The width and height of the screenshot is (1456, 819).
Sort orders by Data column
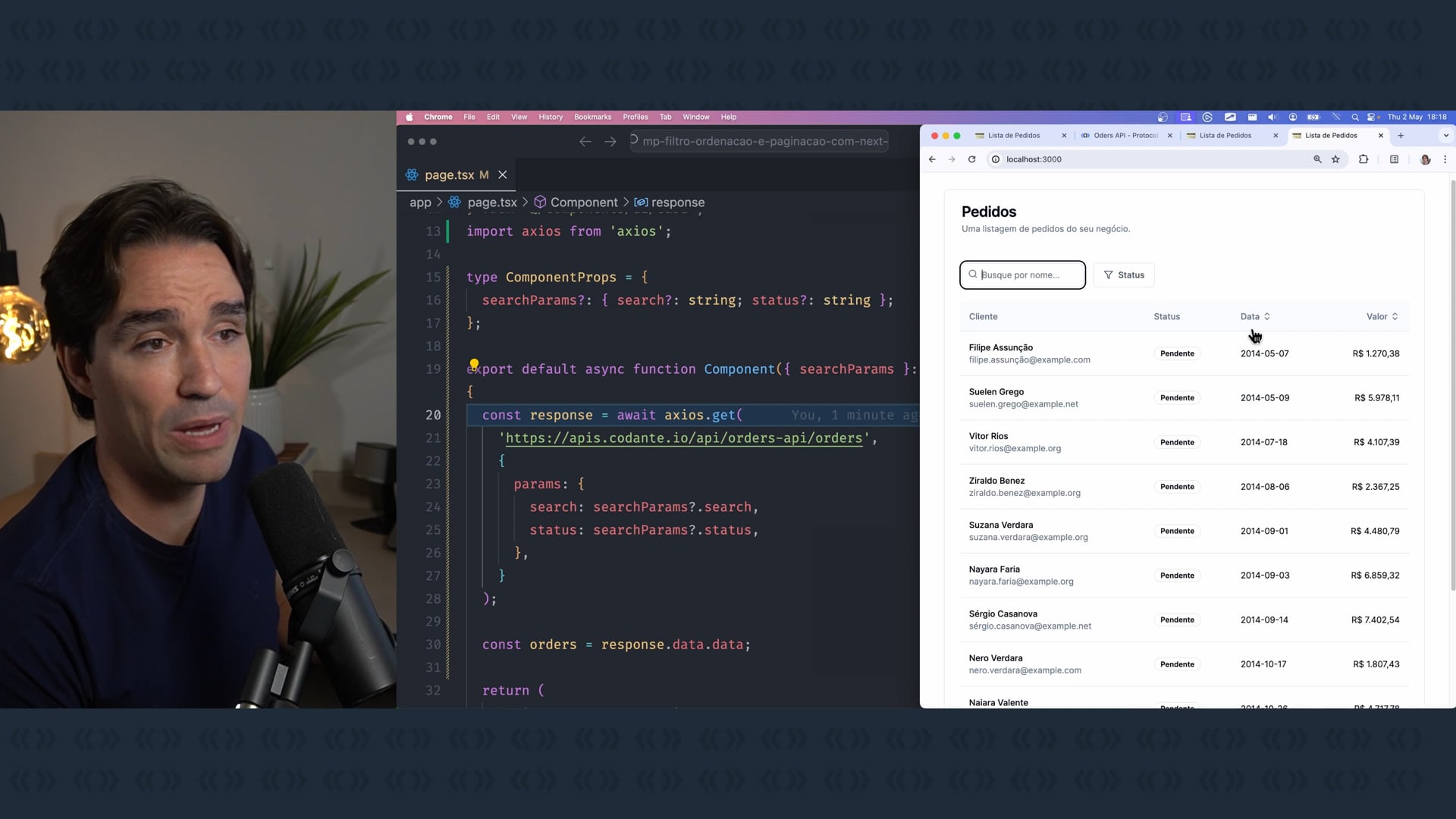(1255, 316)
